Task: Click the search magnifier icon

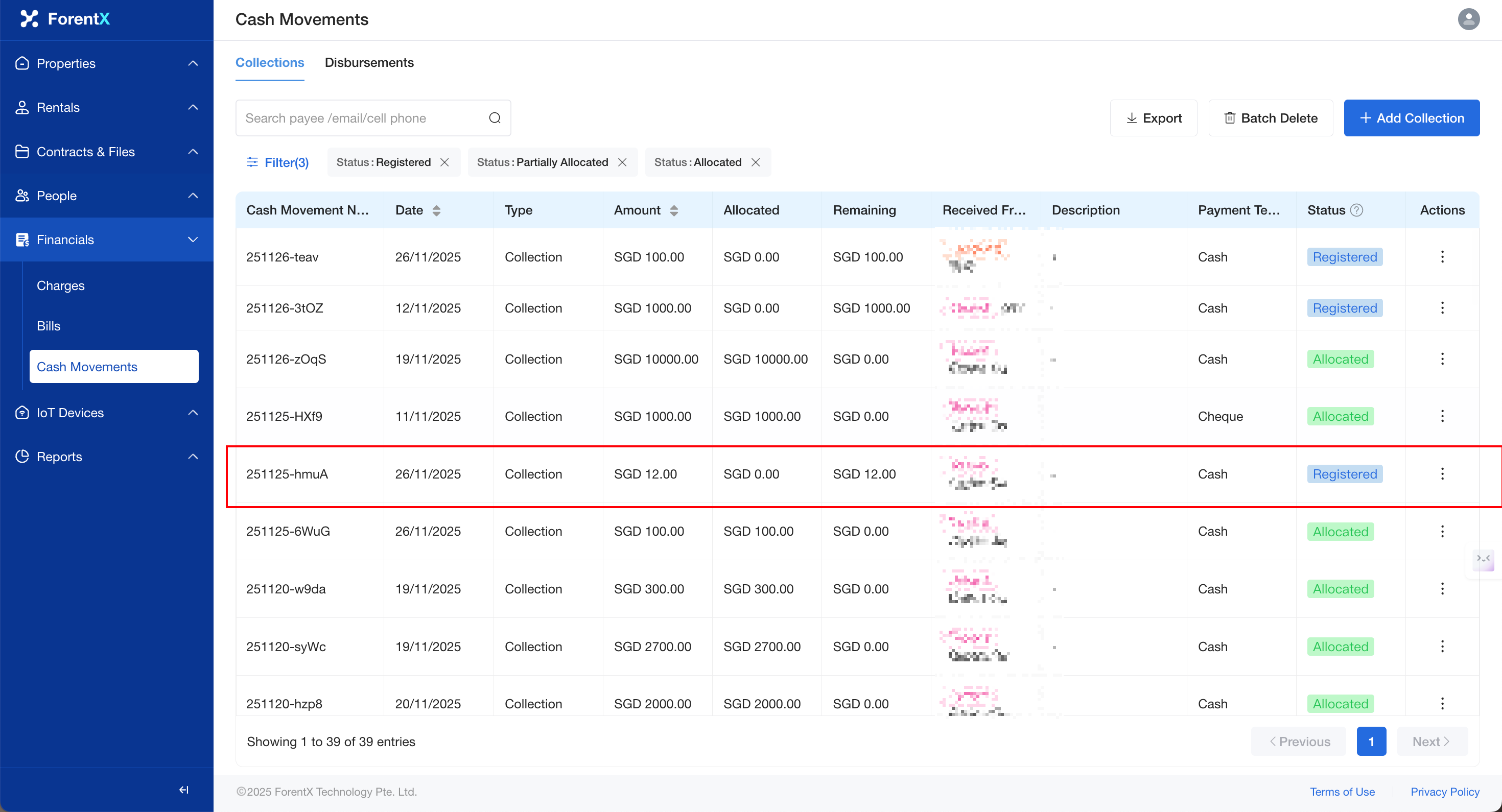Action: pyautogui.click(x=495, y=118)
